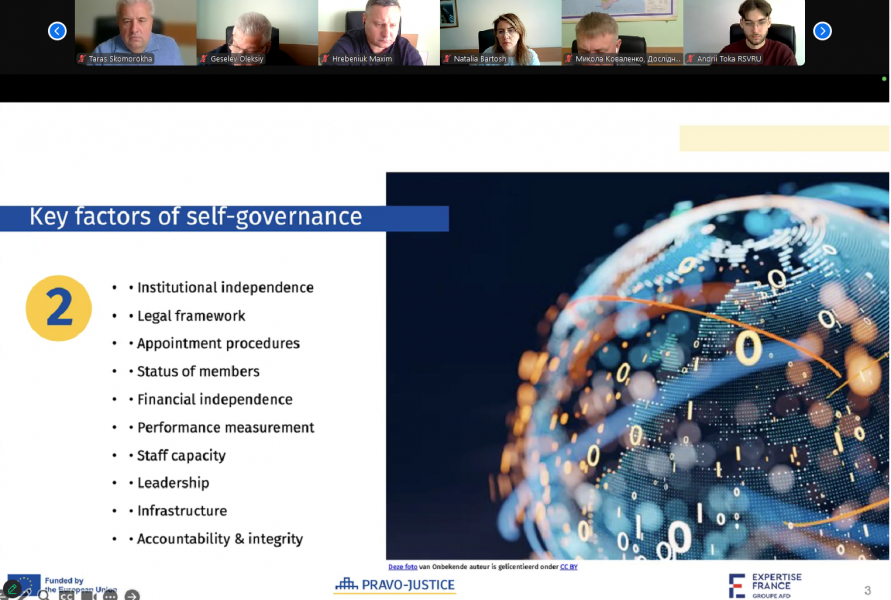
Task: Select Hrebeniuk Maxim's video thumbnail
Action: (379, 32)
